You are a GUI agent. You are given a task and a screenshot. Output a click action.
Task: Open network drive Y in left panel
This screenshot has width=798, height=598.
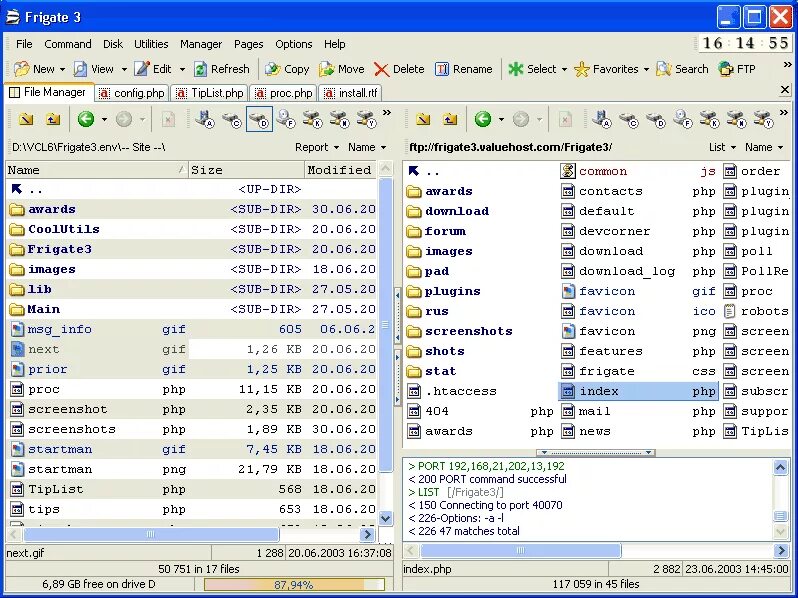(366, 119)
